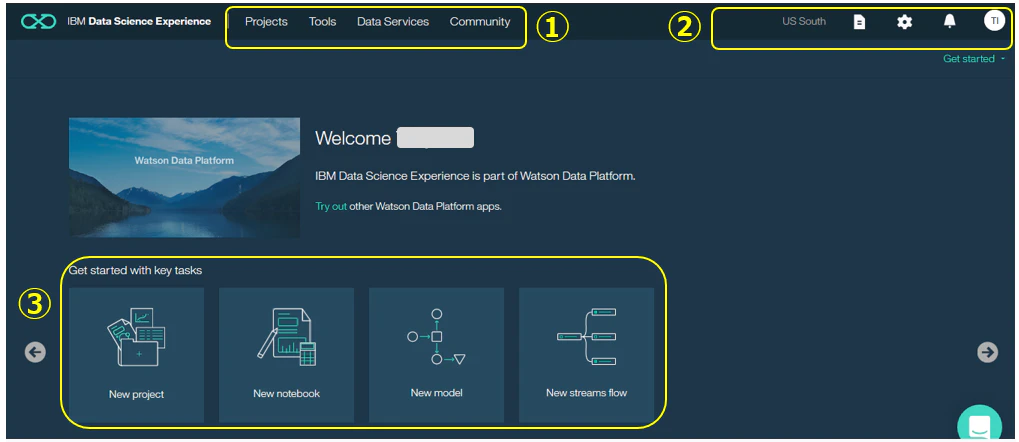The height and width of the screenshot is (442, 1019).
Task: Click the Watson Data Platform banner image
Action: coord(185,177)
